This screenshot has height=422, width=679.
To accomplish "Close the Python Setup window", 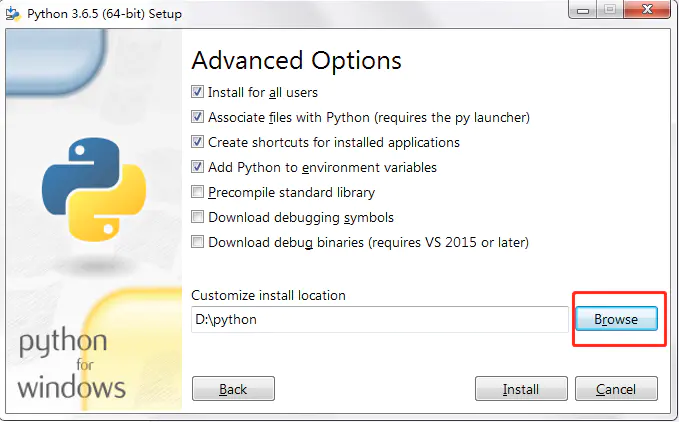I will point(647,10).
